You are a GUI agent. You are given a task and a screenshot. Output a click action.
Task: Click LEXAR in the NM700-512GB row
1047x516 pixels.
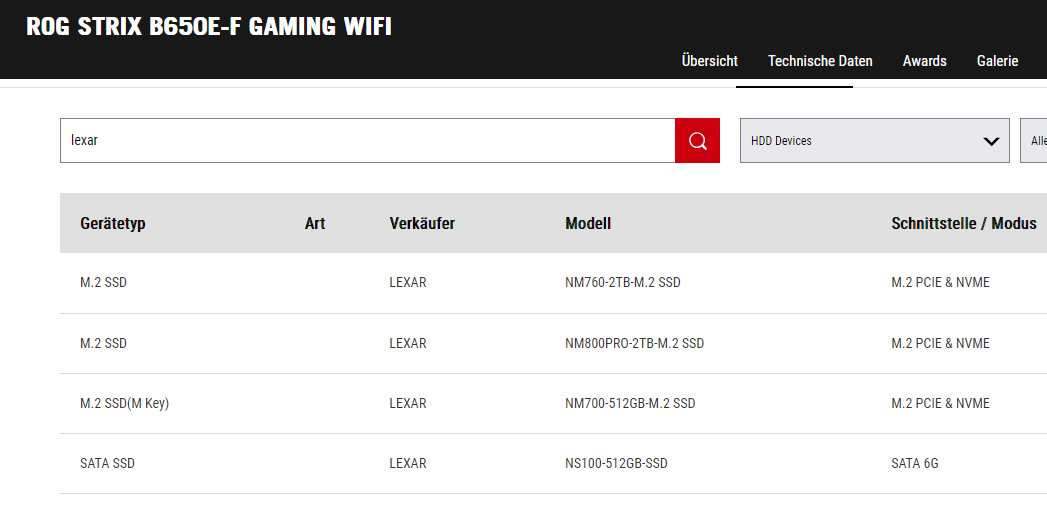tap(408, 403)
